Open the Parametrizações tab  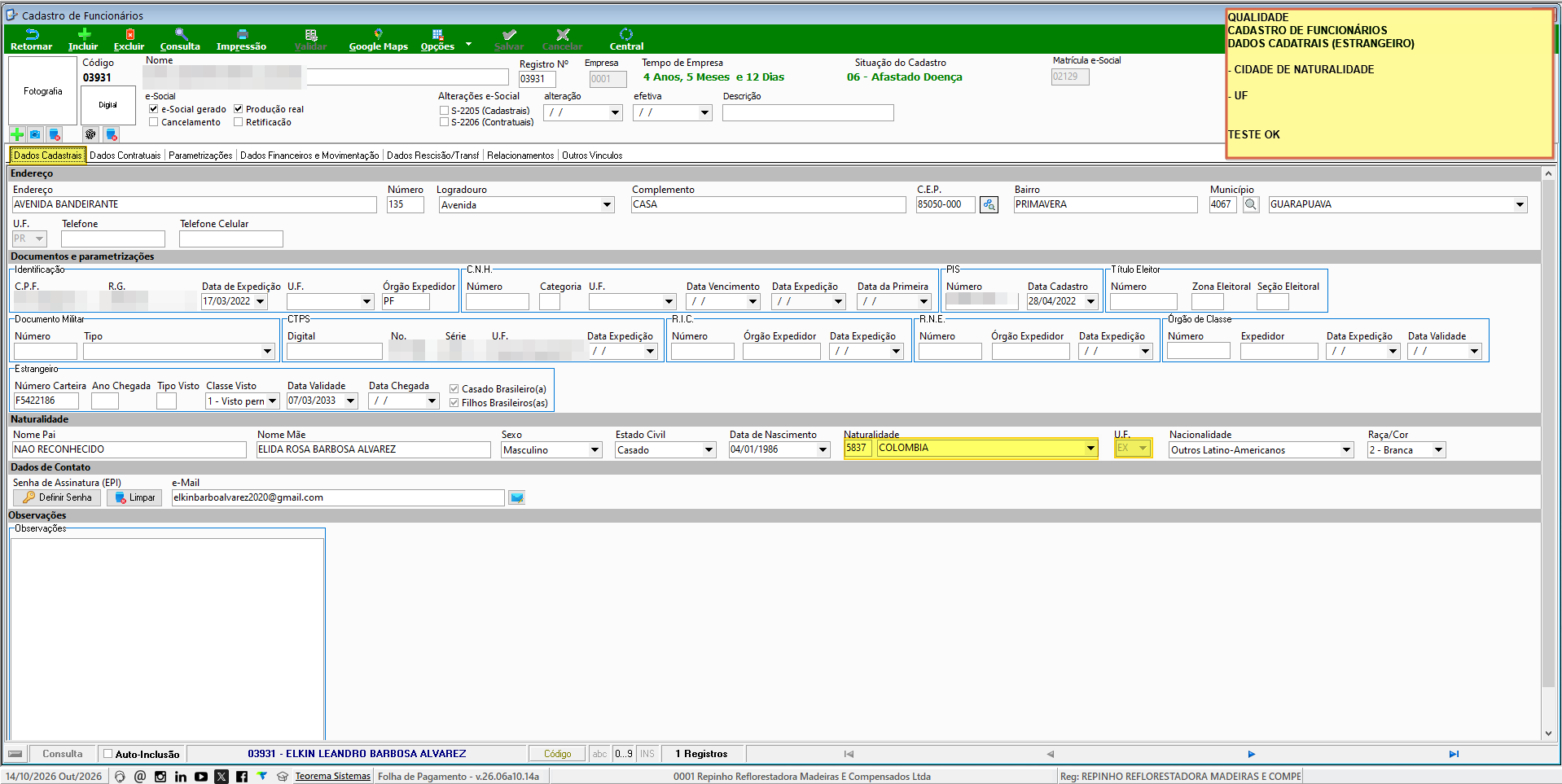tap(200, 155)
